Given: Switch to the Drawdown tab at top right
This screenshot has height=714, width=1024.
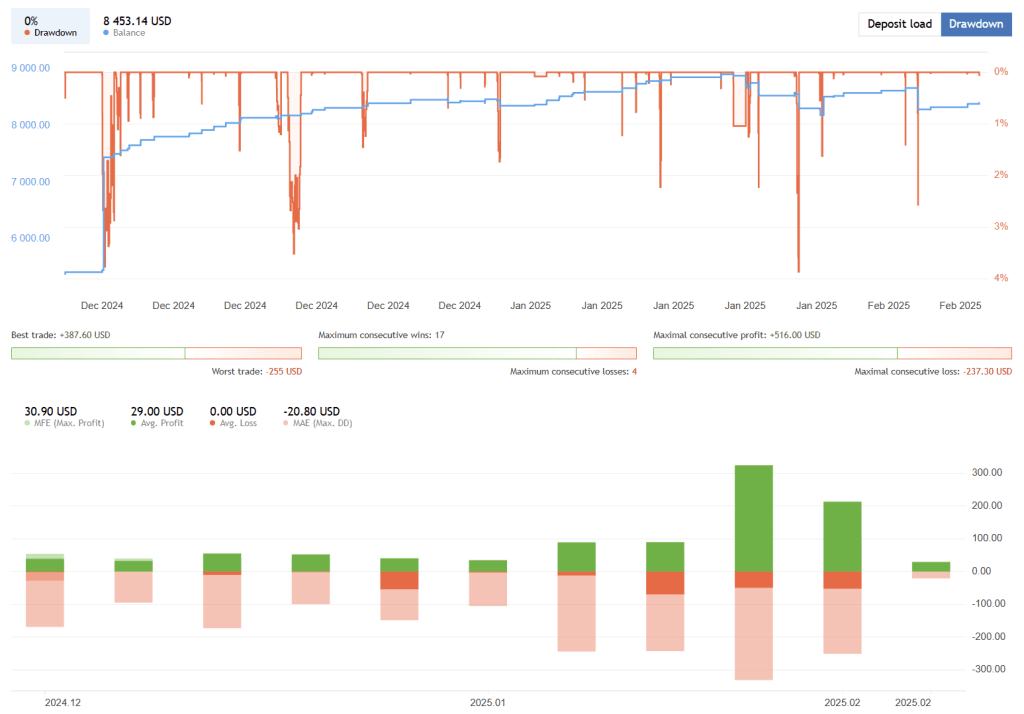Looking at the screenshot, I should [976, 24].
